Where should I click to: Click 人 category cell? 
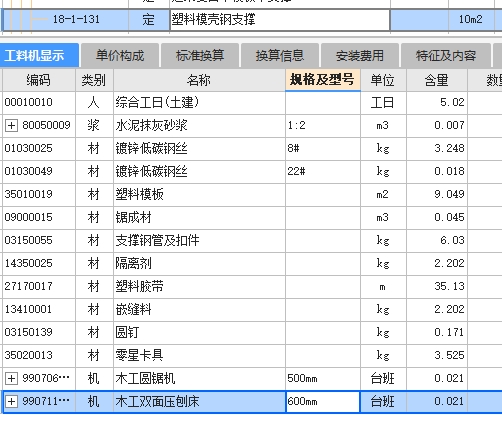(94, 102)
